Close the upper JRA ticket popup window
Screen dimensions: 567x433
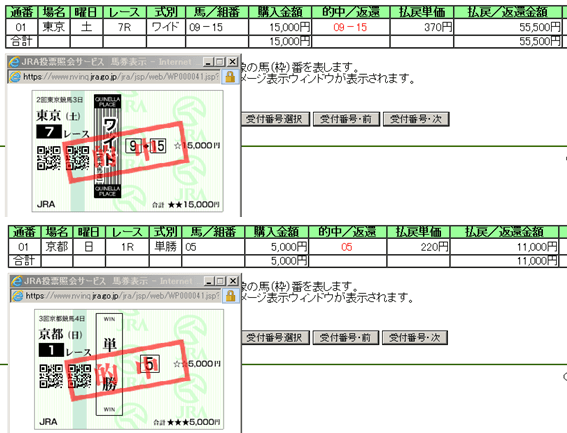coord(233,62)
